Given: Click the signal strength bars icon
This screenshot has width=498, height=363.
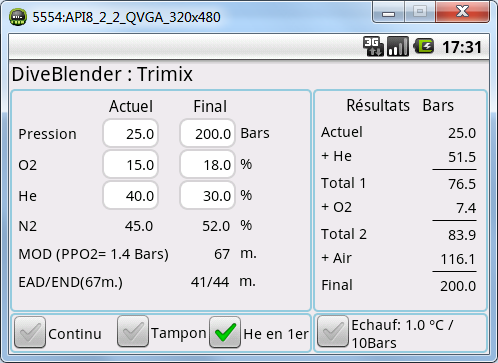Looking at the screenshot, I should point(398,46).
